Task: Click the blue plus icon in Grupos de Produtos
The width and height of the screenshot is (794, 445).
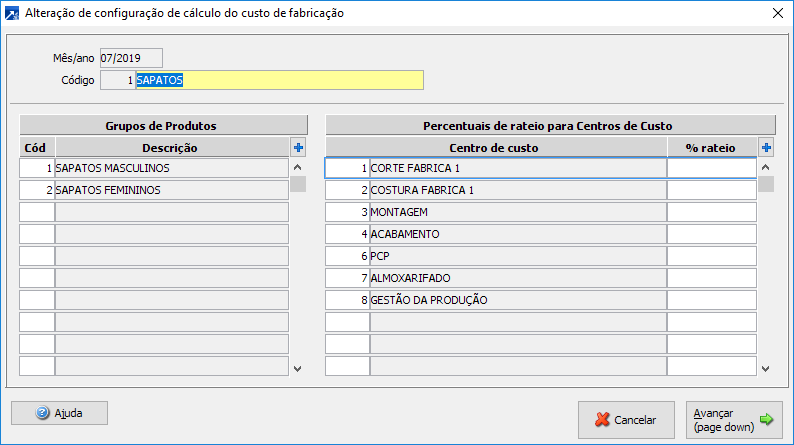Action: click(x=298, y=147)
